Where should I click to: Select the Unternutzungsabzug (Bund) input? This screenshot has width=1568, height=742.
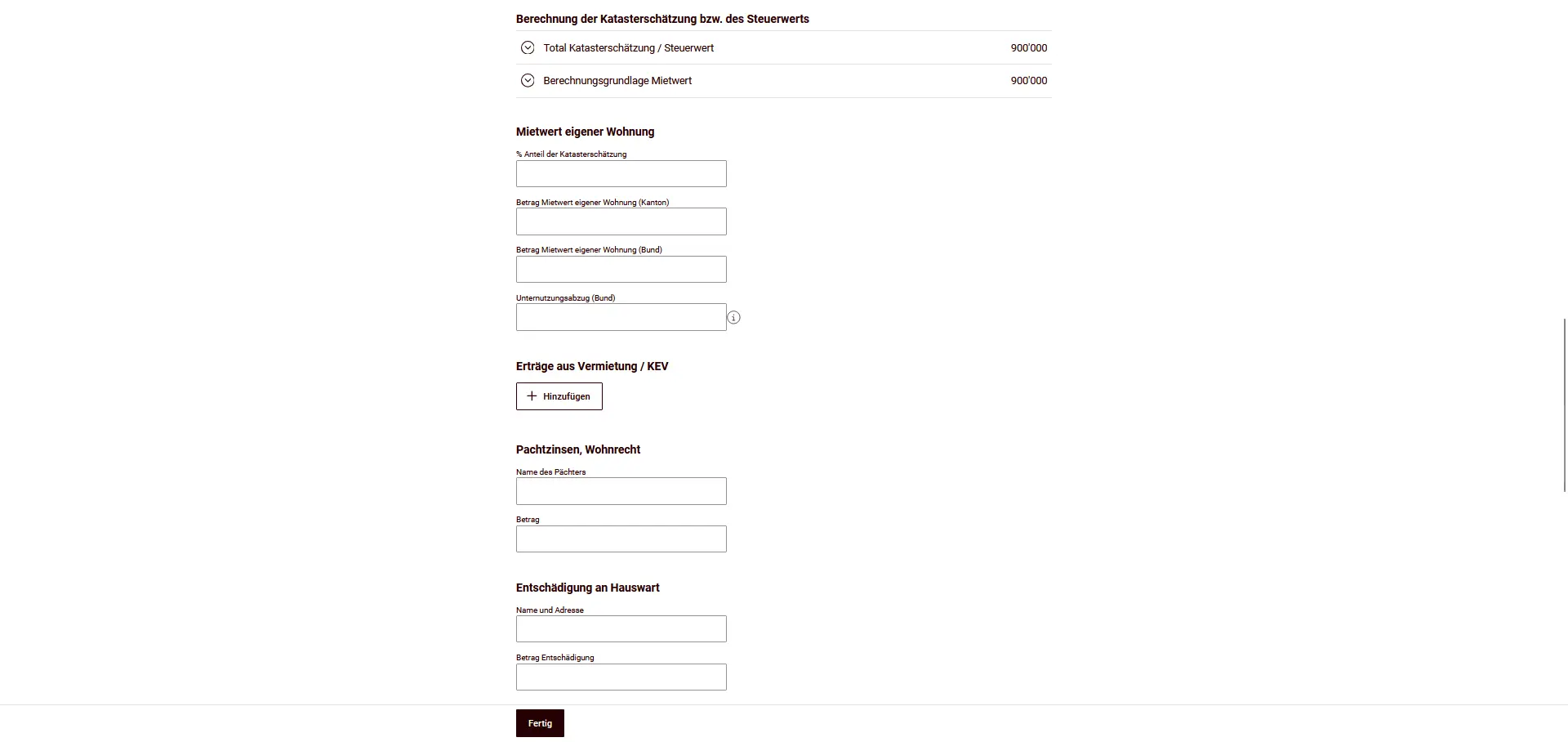[621, 317]
